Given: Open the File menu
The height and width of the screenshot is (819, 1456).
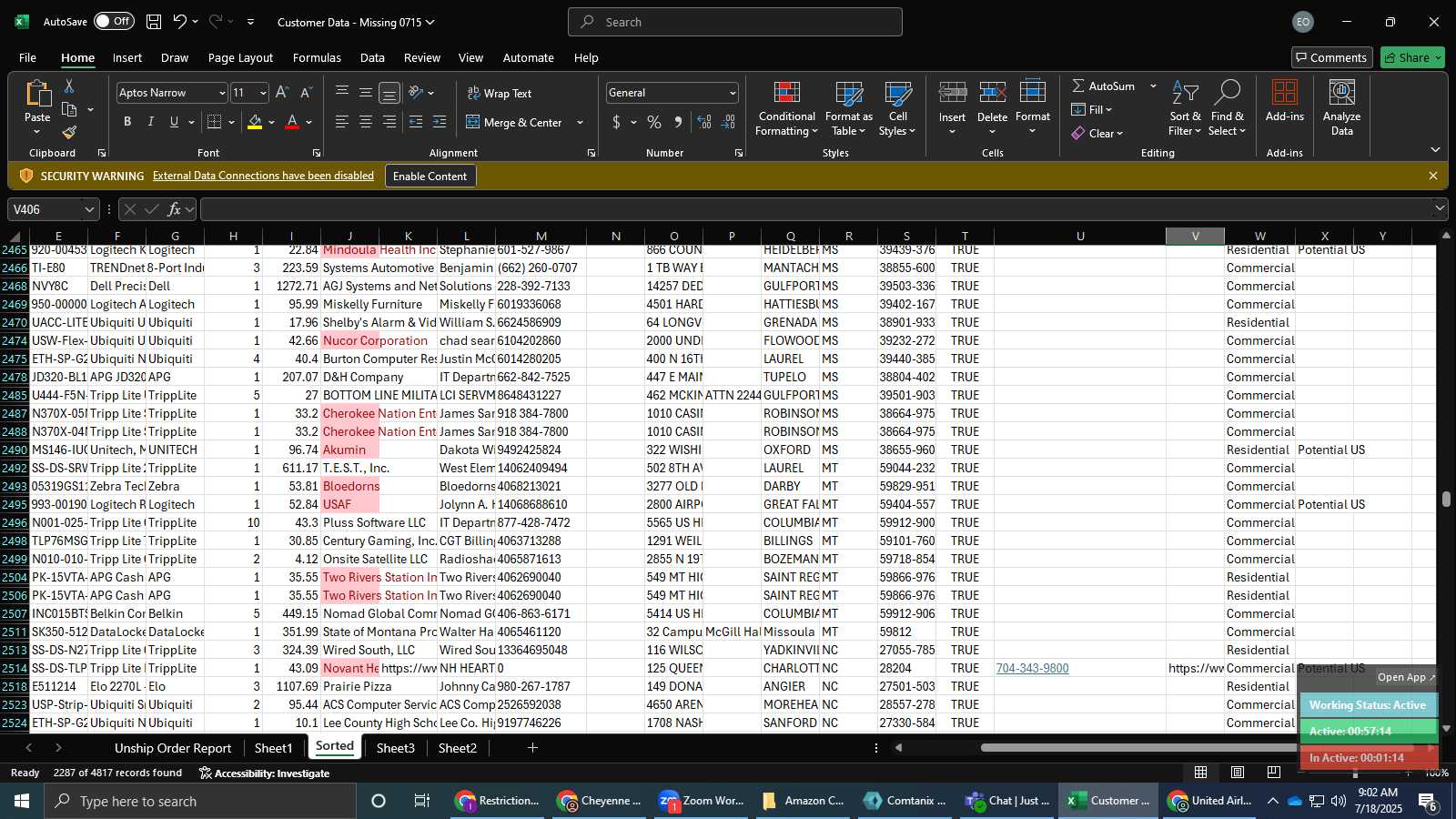Looking at the screenshot, I should click(28, 57).
